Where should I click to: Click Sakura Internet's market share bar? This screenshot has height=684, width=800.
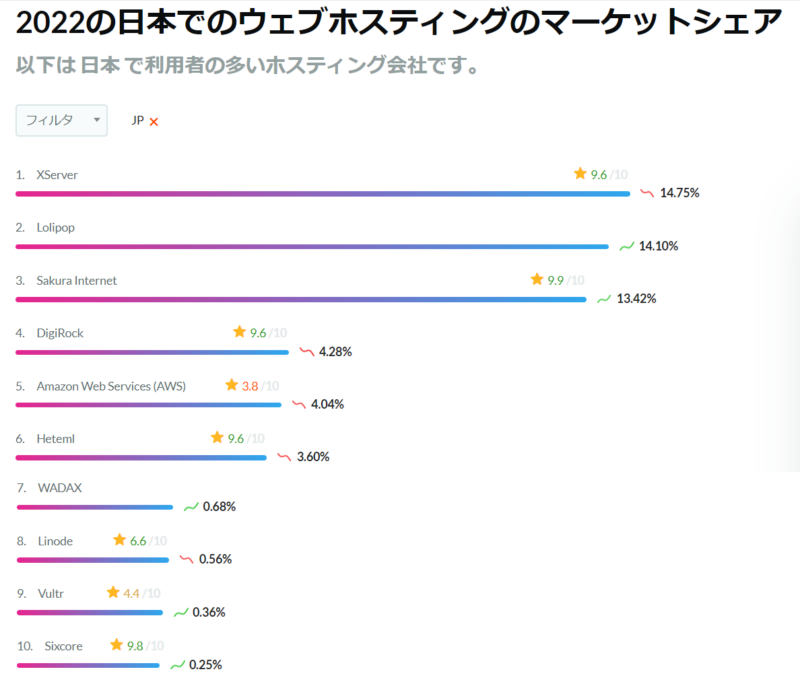(300, 298)
